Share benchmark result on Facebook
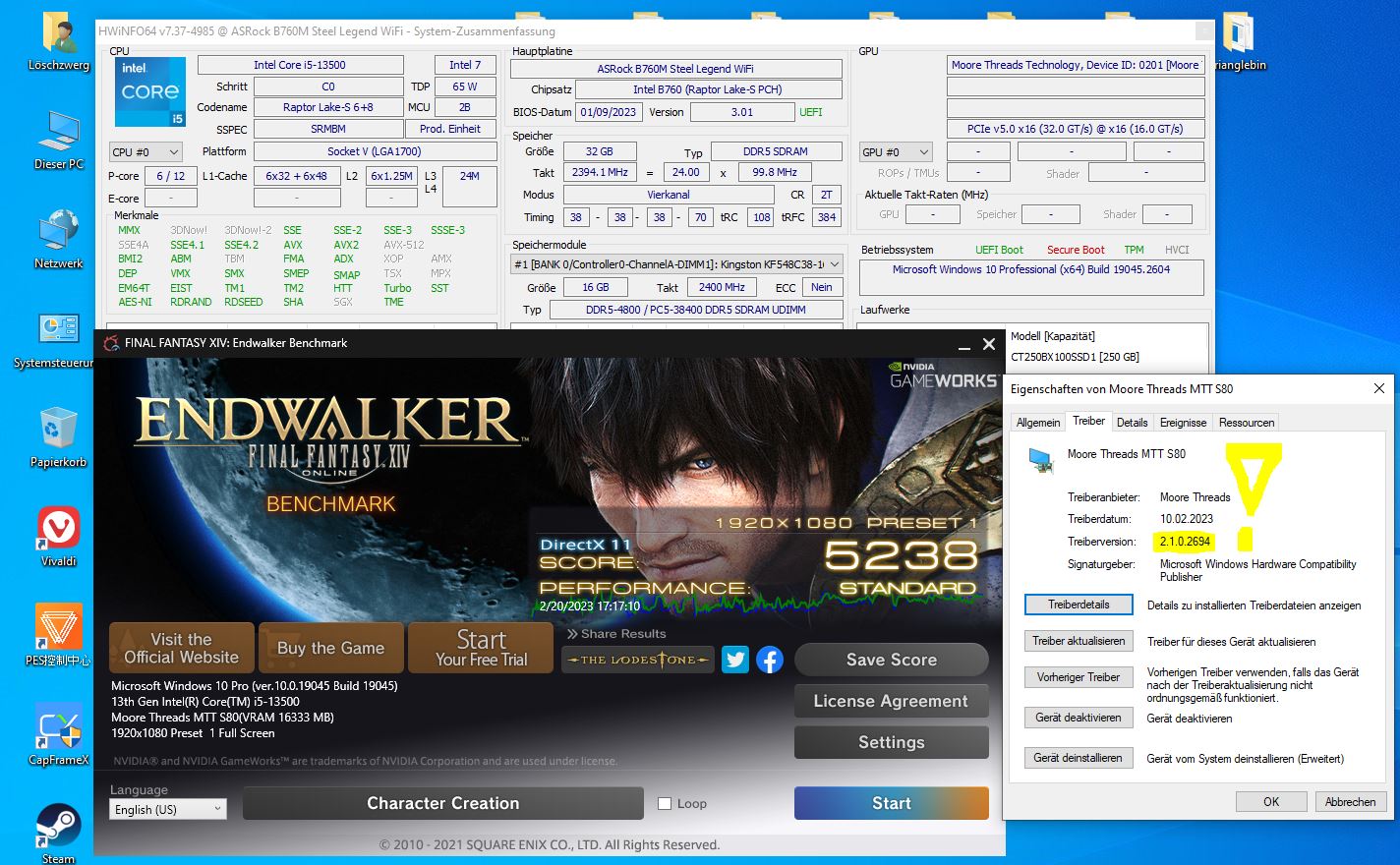This screenshot has height=865, width=1400. [770, 660]
